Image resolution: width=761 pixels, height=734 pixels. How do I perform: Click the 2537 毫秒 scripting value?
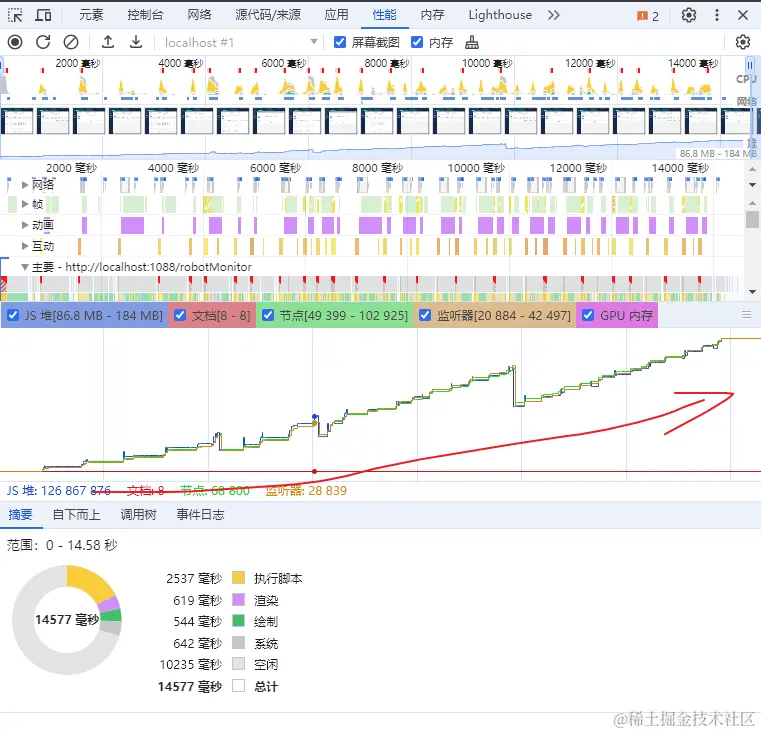(194, 579)
